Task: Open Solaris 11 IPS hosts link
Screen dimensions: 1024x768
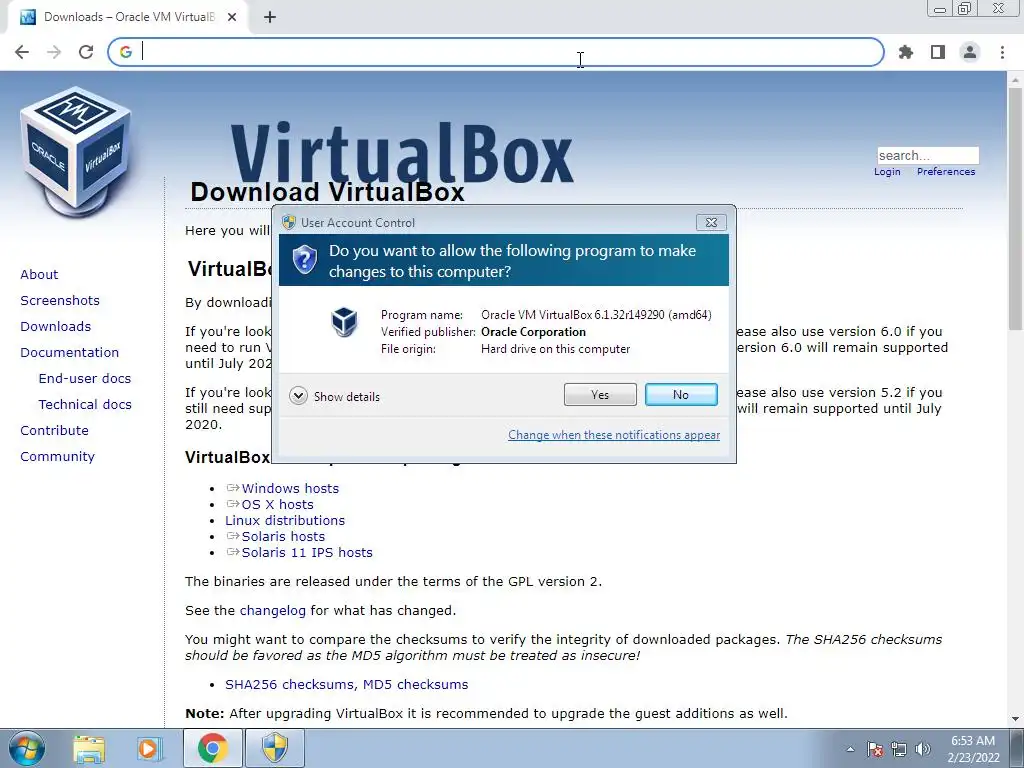Action: (307, 552)
